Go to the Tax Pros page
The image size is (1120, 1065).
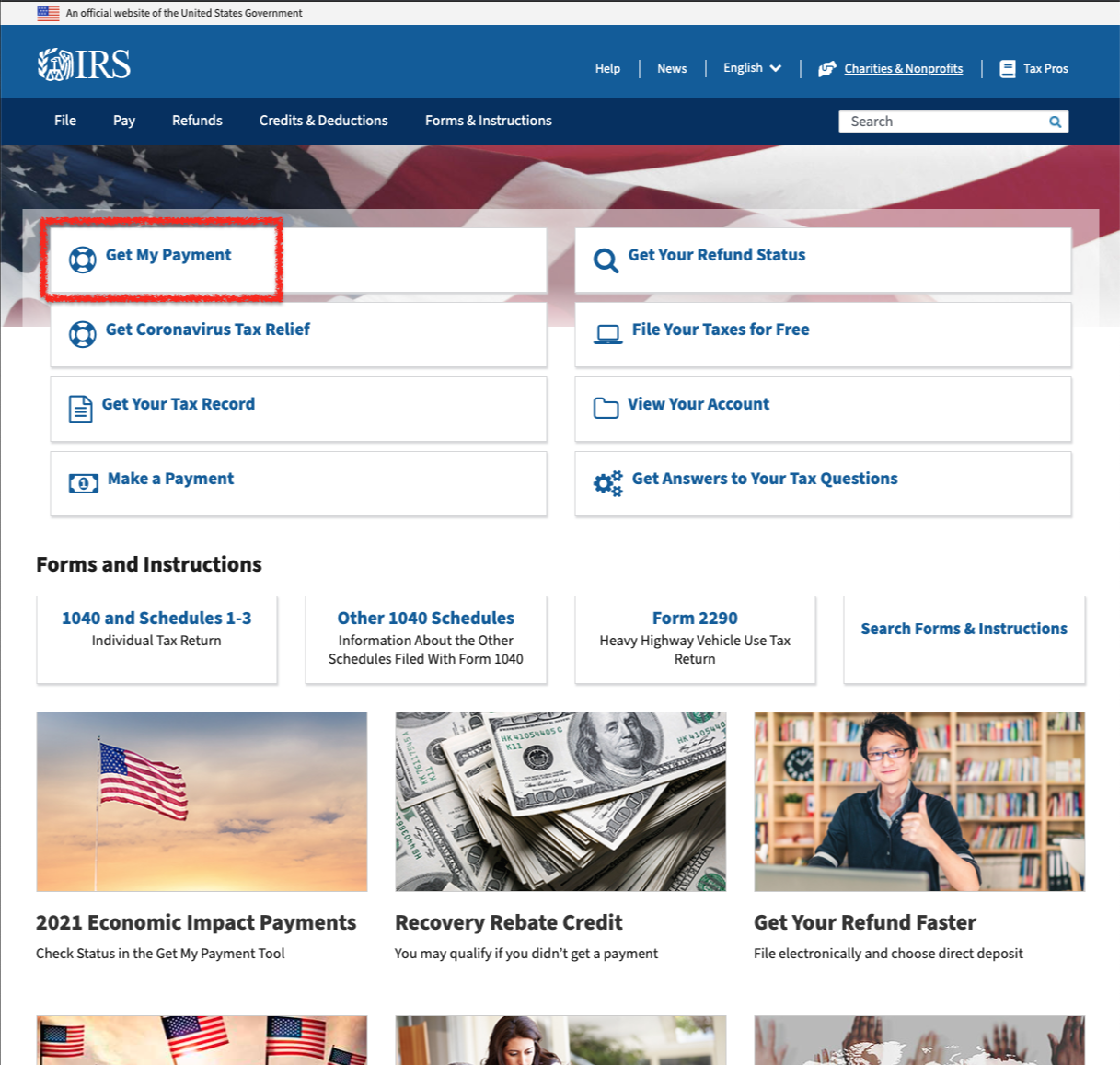tap(1045, 69)
